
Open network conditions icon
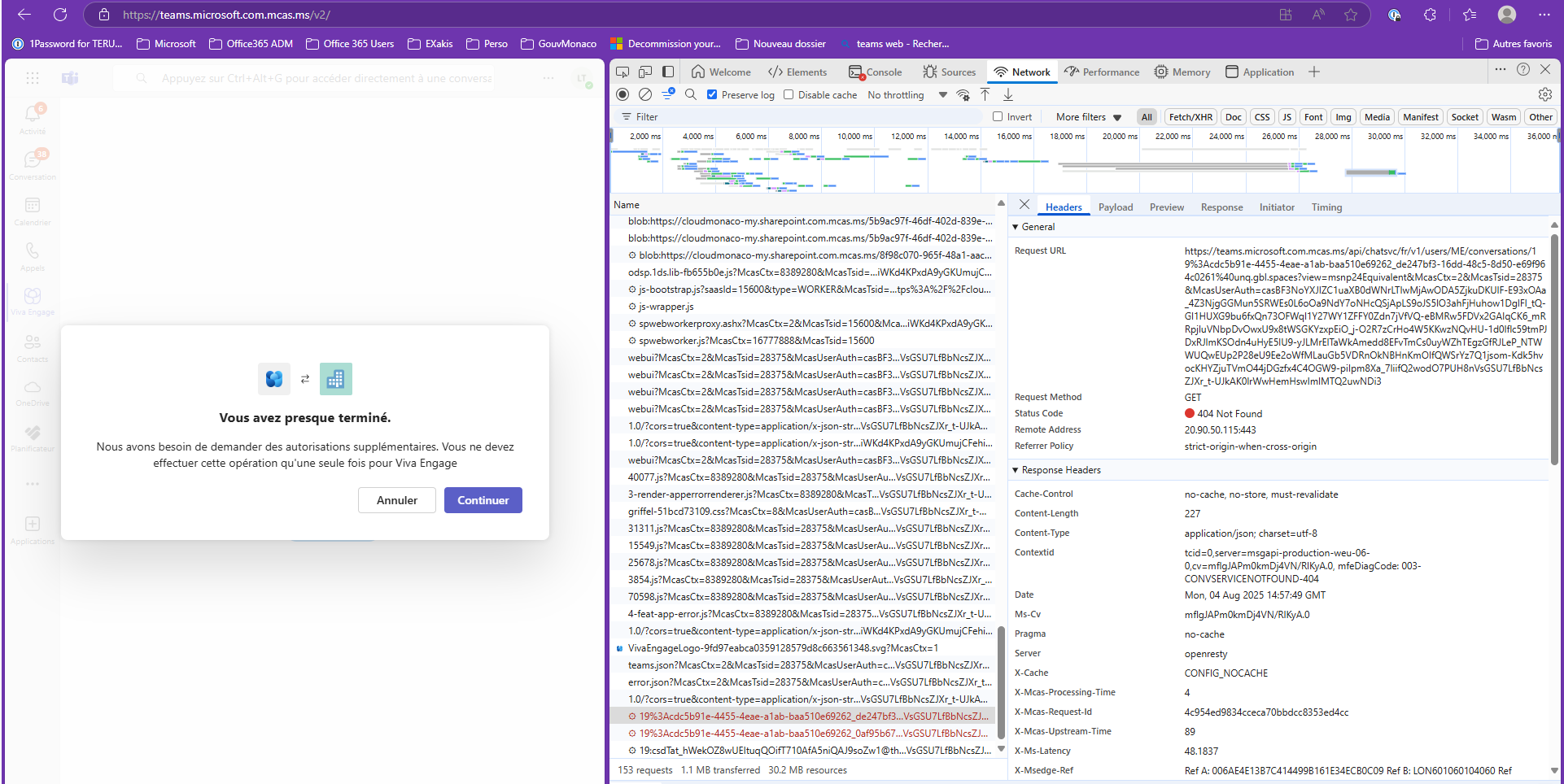963,94
